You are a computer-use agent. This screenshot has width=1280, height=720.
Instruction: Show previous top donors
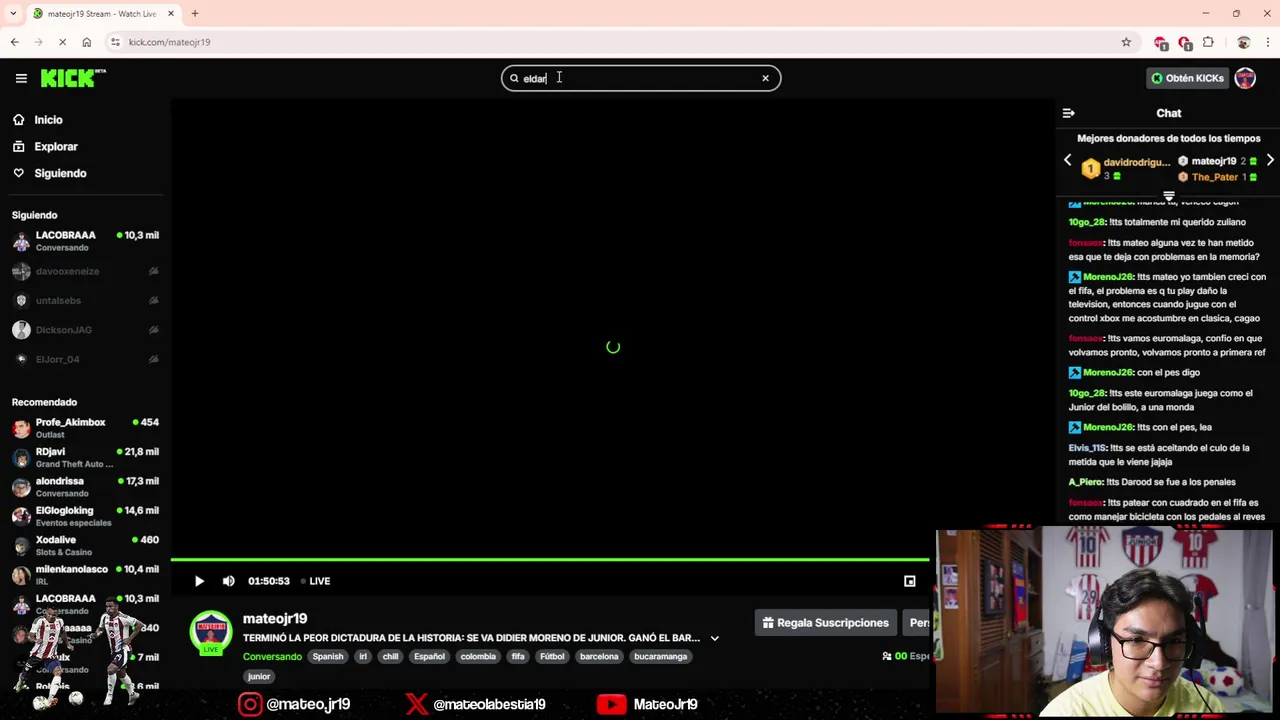pyautogui.click(x=1067, y=161)
